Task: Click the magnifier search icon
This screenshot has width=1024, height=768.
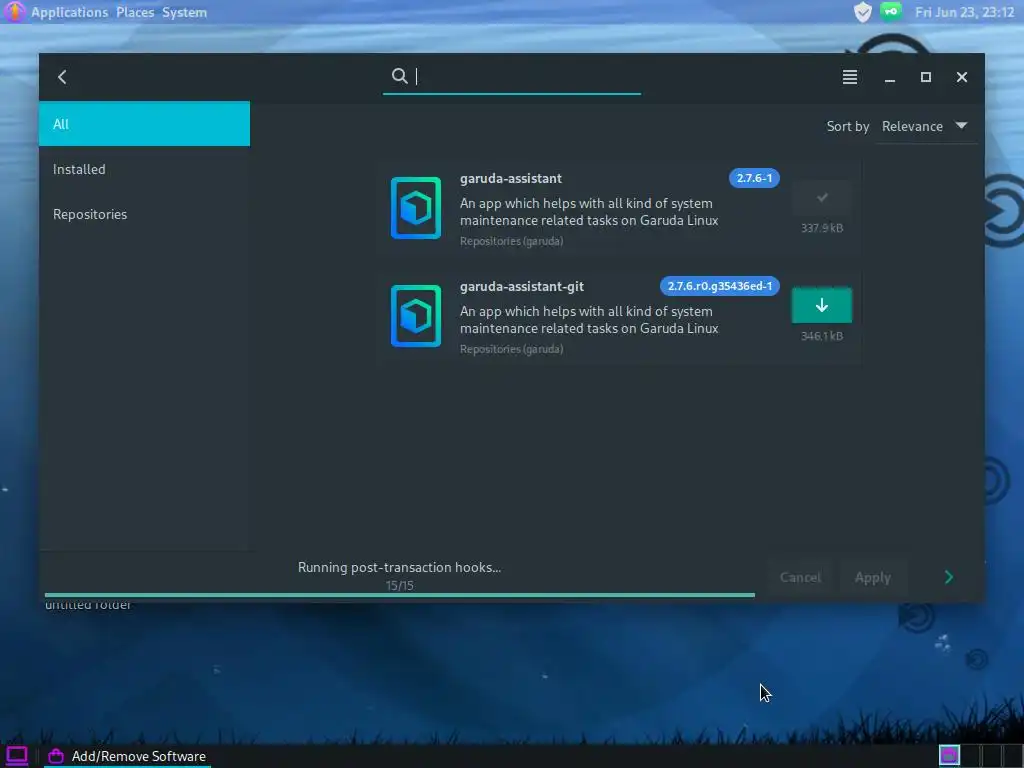Action: 400,76
